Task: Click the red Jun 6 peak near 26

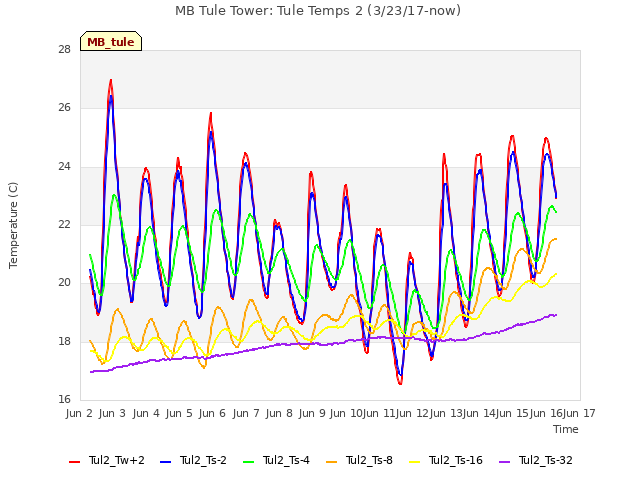Action: point(211,113)
